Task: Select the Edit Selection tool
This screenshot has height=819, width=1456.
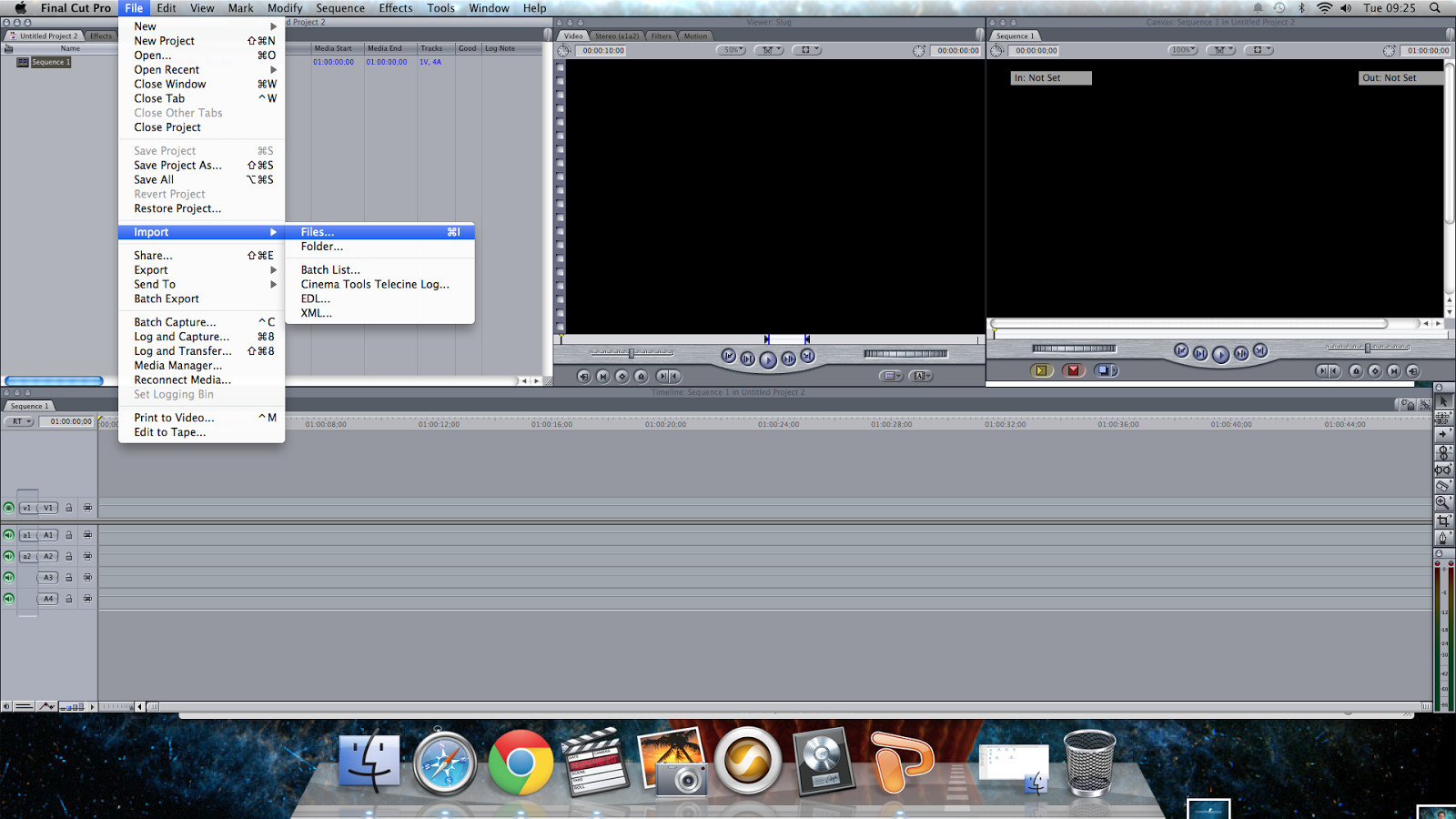Action: click(1443, 418)
